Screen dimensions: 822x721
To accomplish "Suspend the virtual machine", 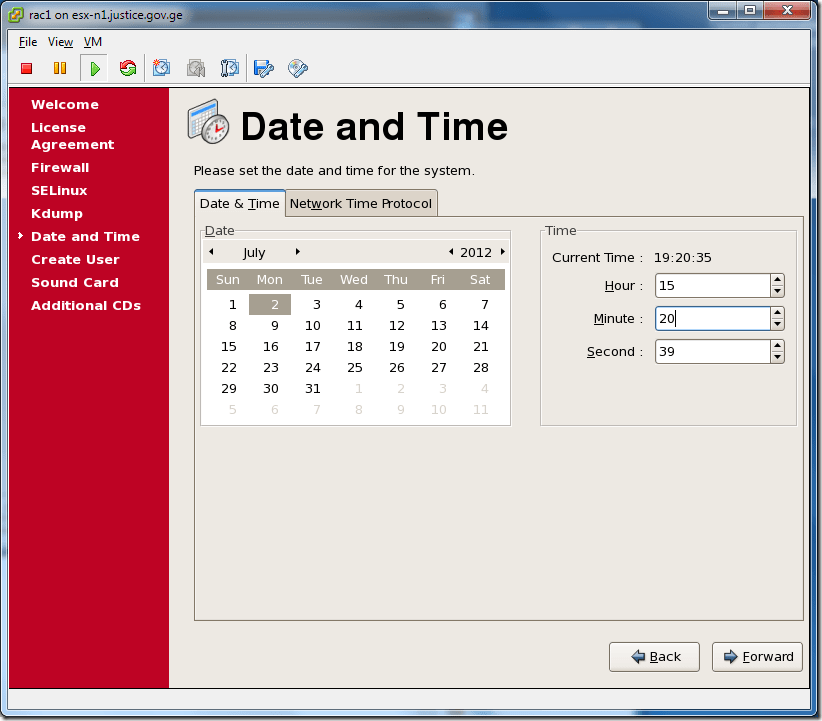I will click(x=60, y=68).
